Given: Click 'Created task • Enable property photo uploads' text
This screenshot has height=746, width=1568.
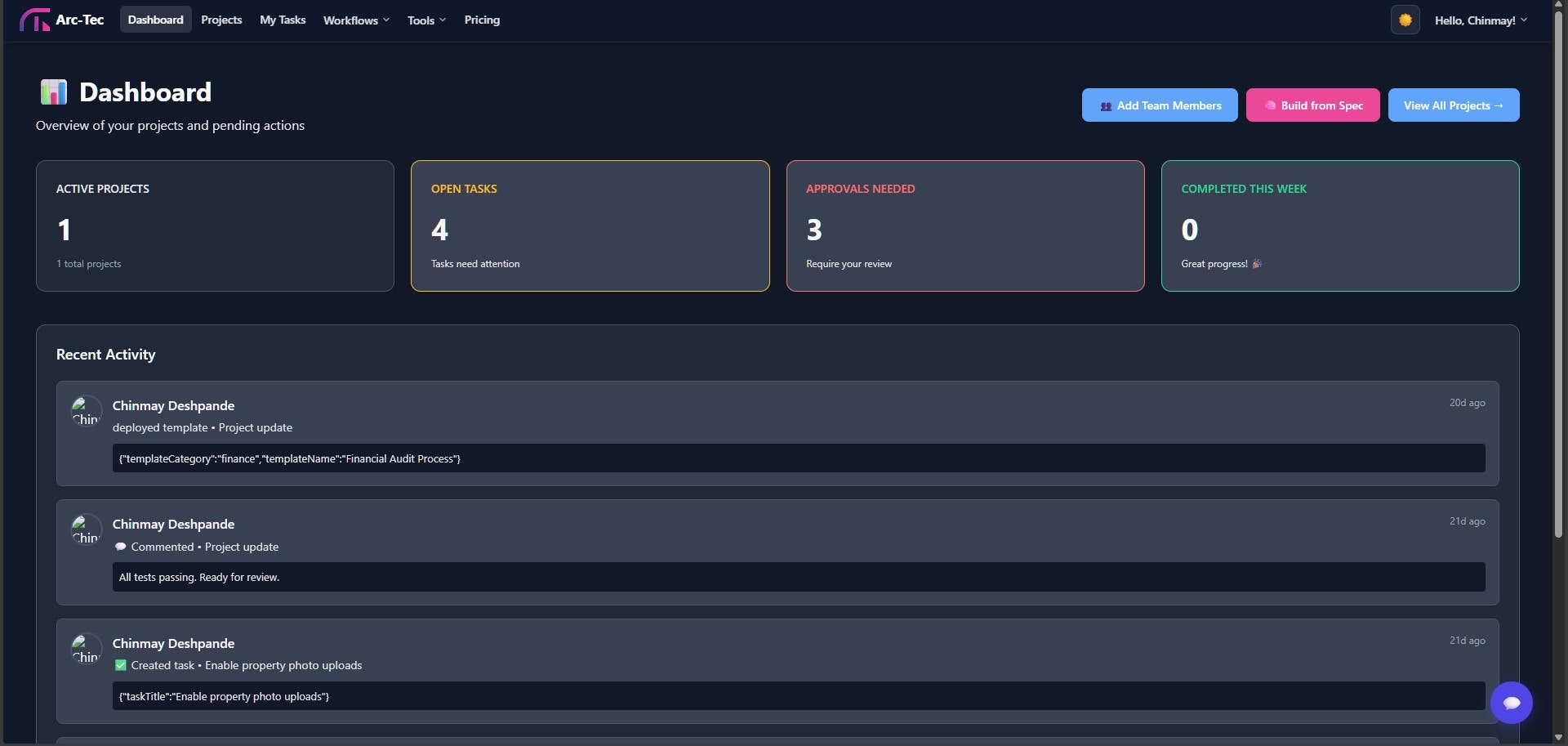Looking at the screenshot, I should point(247,665).
